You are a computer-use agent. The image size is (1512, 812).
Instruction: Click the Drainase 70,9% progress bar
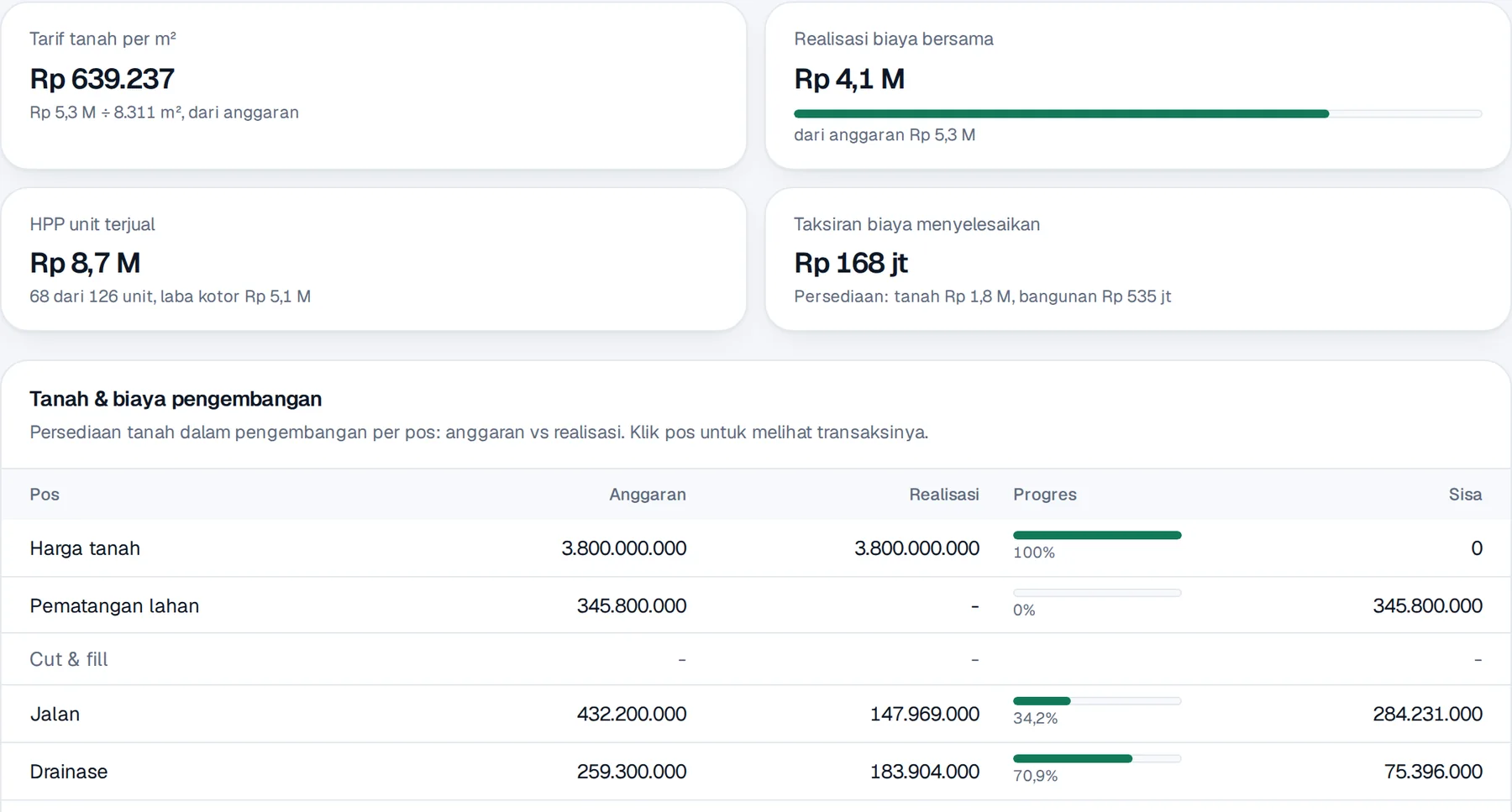[1097, 758]
